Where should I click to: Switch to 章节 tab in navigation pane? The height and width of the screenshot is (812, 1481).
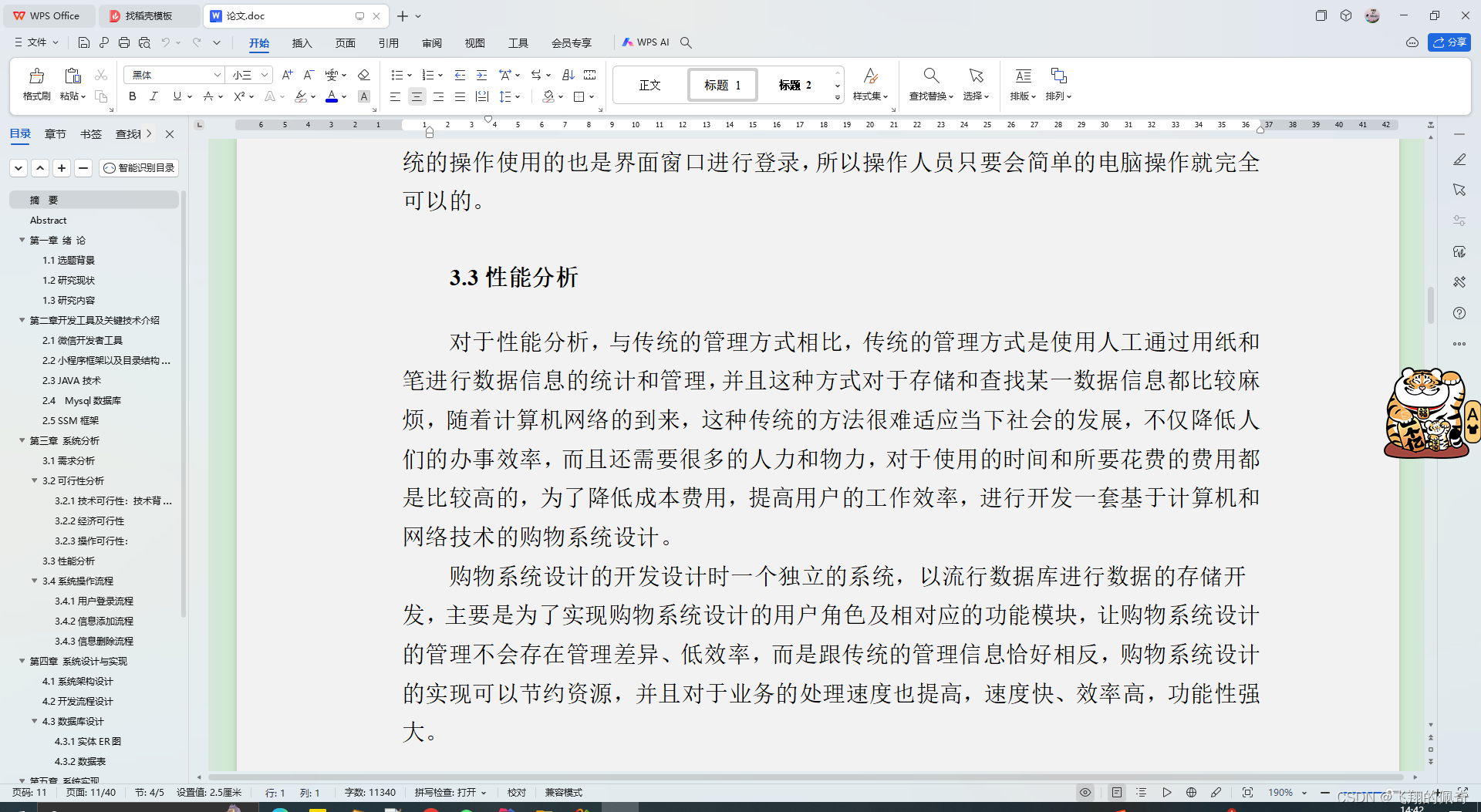tap(56, 133)
